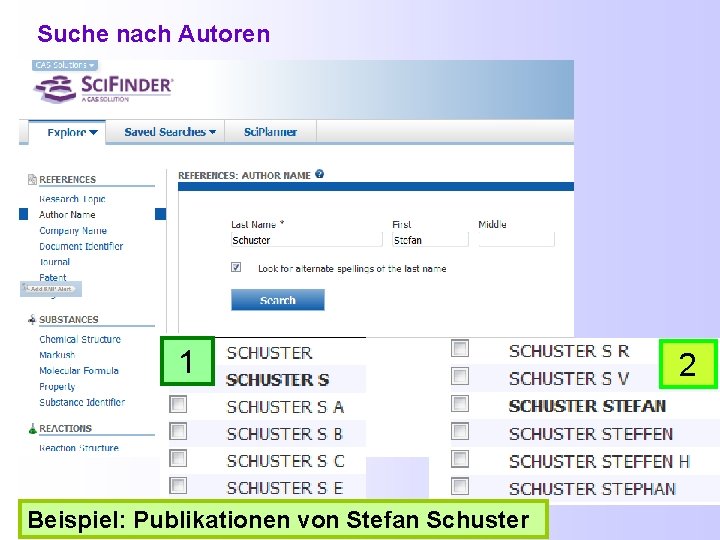The width and height of the screenshot is (720, 540).
Task: Select Author Name in the sidebar
Action: pos(67,214)
